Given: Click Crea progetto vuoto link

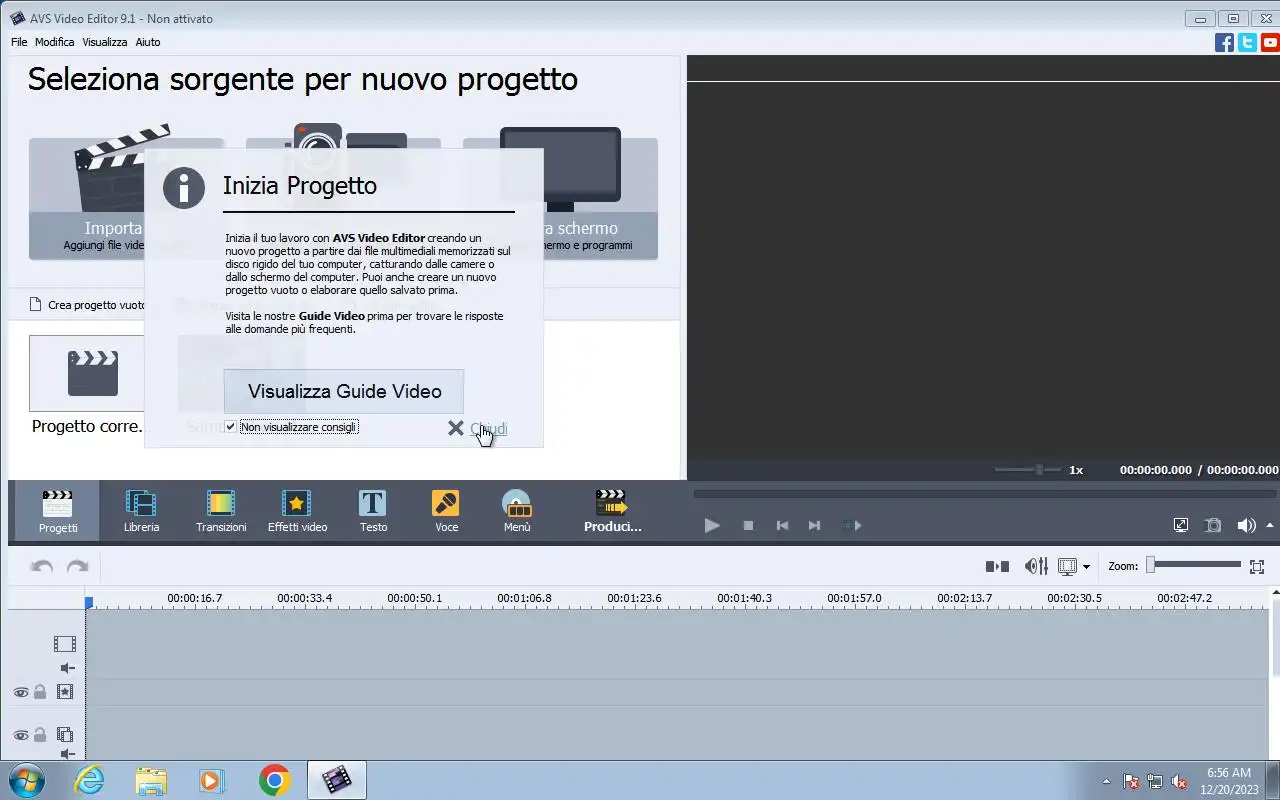Looking at the screenshot, I should [88, 305].
